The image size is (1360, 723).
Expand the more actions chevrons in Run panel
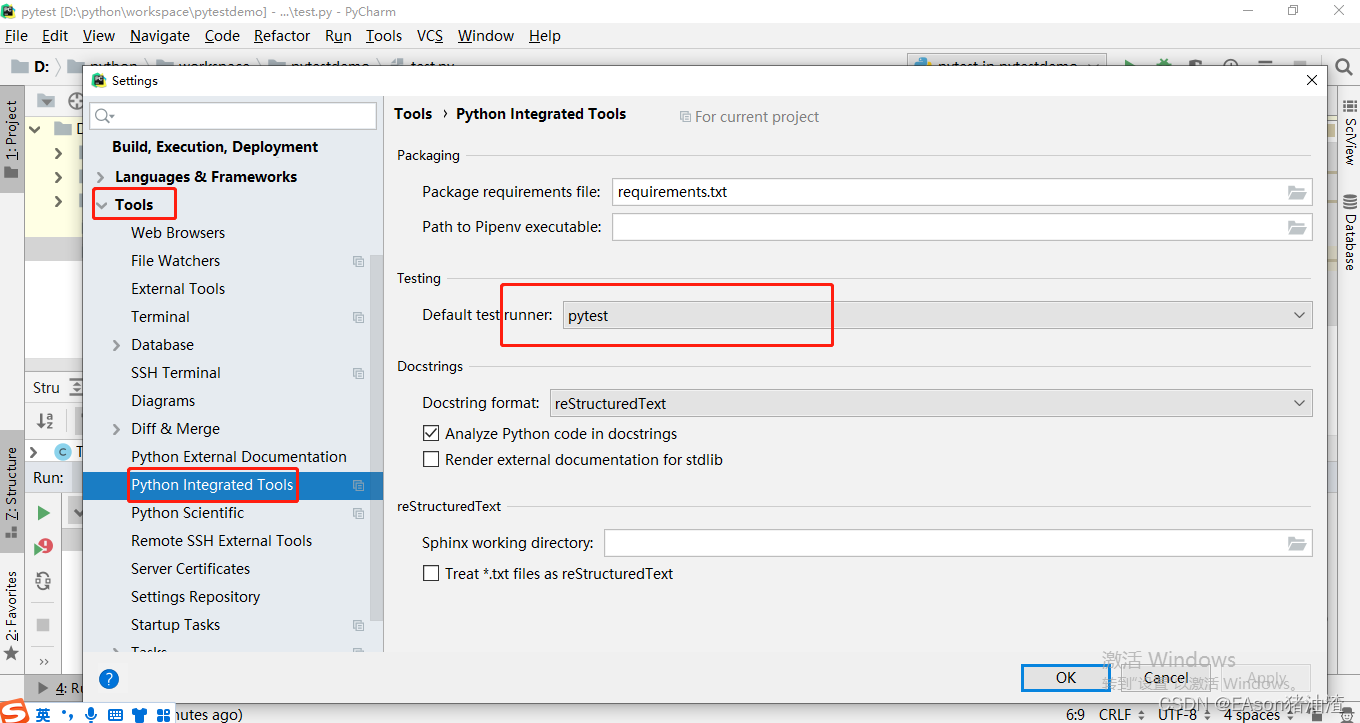(43, 661)
